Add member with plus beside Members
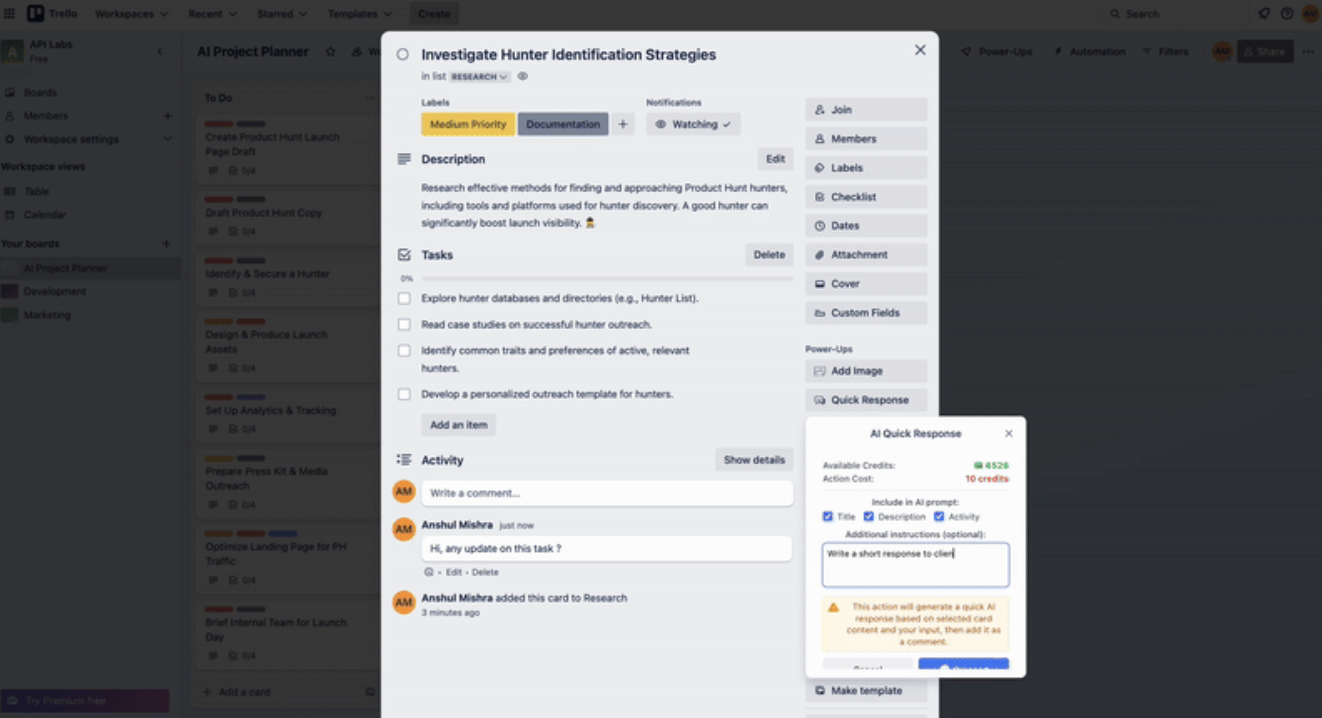This screenshot has width=1322, height=718. point(167,116)
